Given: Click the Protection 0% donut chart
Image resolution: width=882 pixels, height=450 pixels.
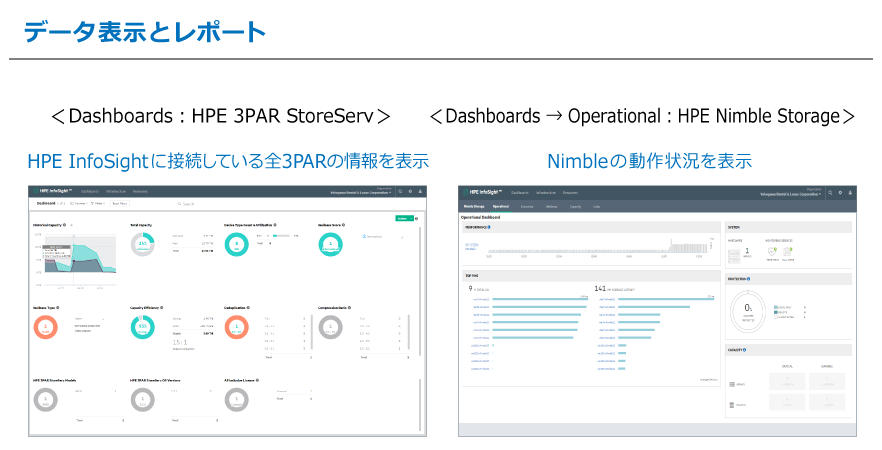Looking at the screenshot, I should point(748,310).
